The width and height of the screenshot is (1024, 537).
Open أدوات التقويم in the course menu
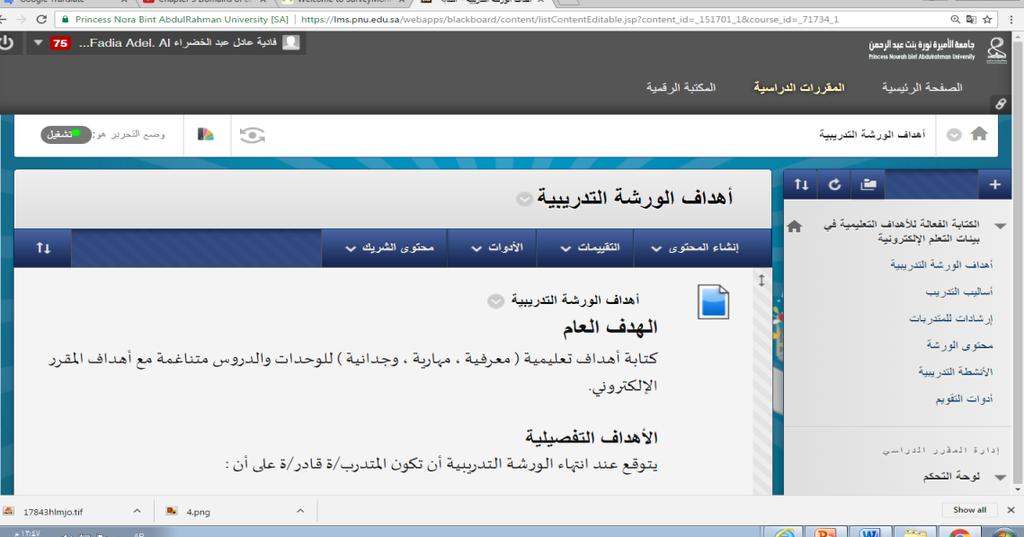(x=964, y=399)
